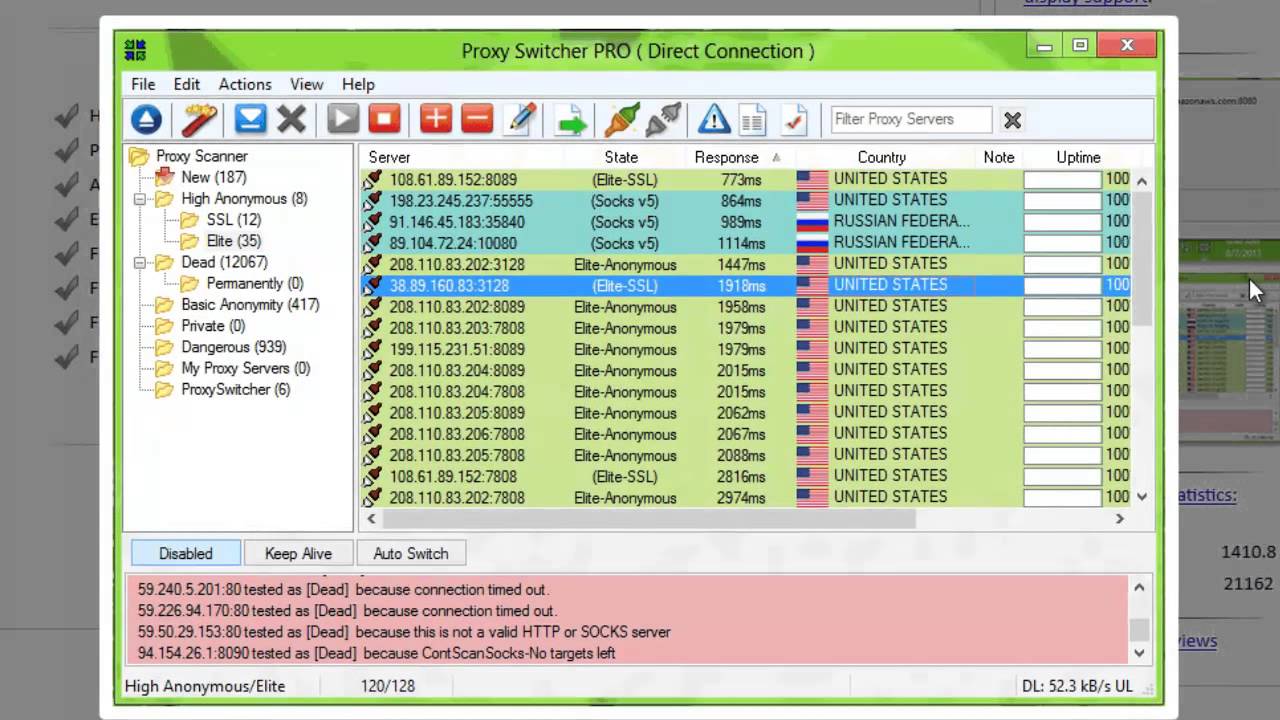Open the File menu
This screenshot has width=1280, height=720.
(143, 84)
